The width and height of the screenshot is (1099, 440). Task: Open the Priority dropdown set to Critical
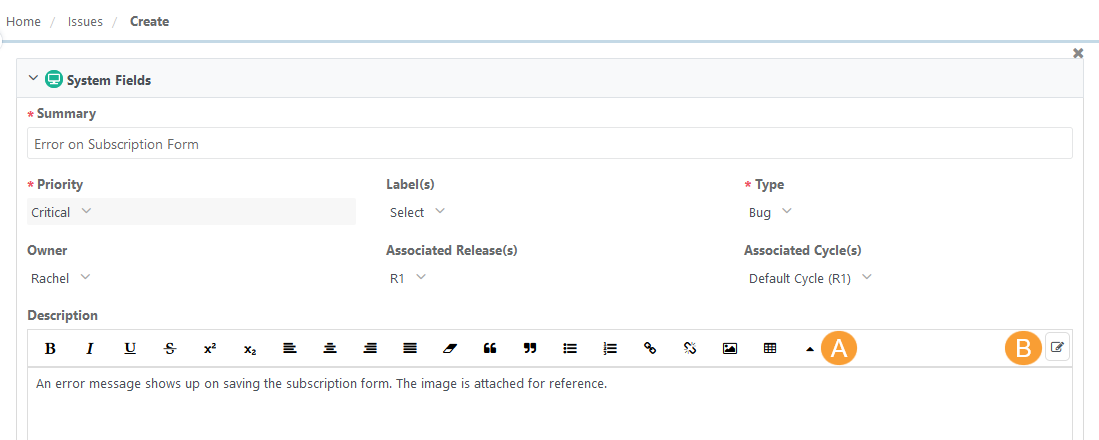click(x=62, y=212)
